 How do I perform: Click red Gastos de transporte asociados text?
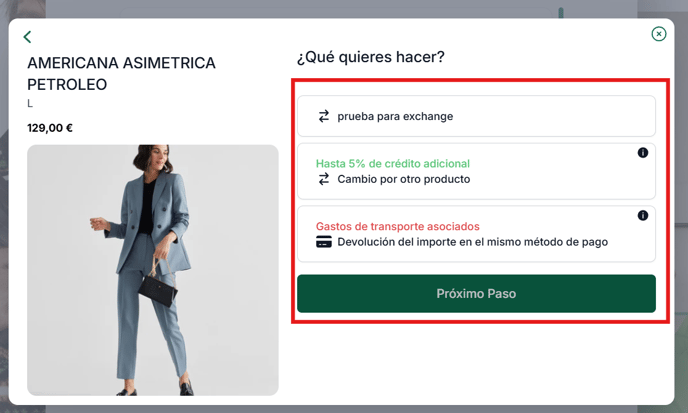398,226
